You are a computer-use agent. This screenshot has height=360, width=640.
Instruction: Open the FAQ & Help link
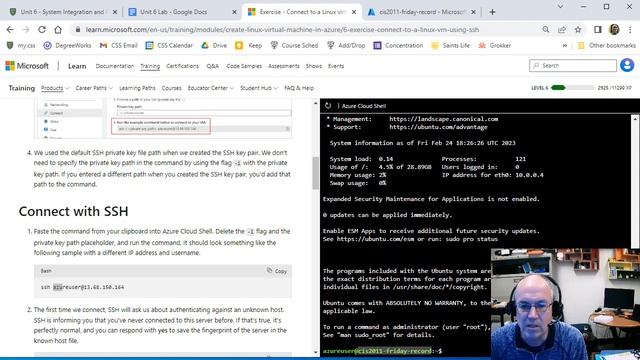[299, 88]
